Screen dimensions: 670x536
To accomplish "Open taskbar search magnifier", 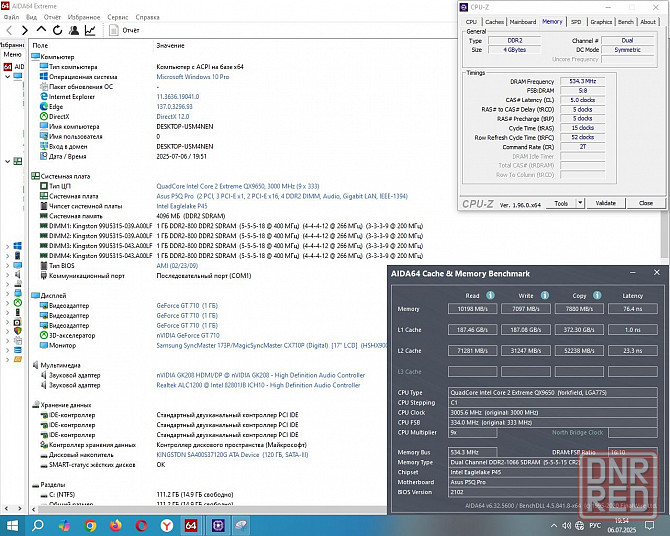I will [x=38, y=525].
